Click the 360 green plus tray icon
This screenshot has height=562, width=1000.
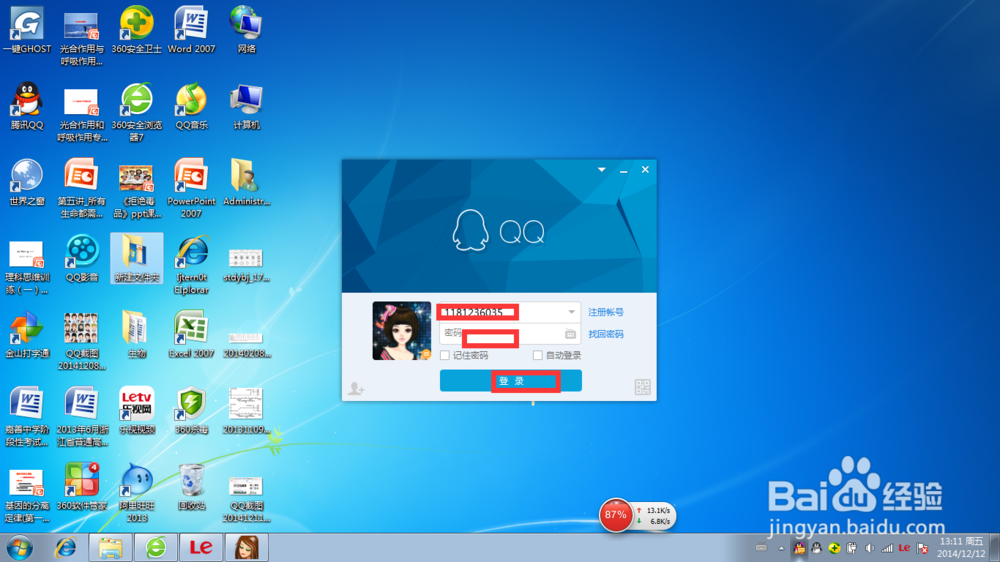pos(834,548)
